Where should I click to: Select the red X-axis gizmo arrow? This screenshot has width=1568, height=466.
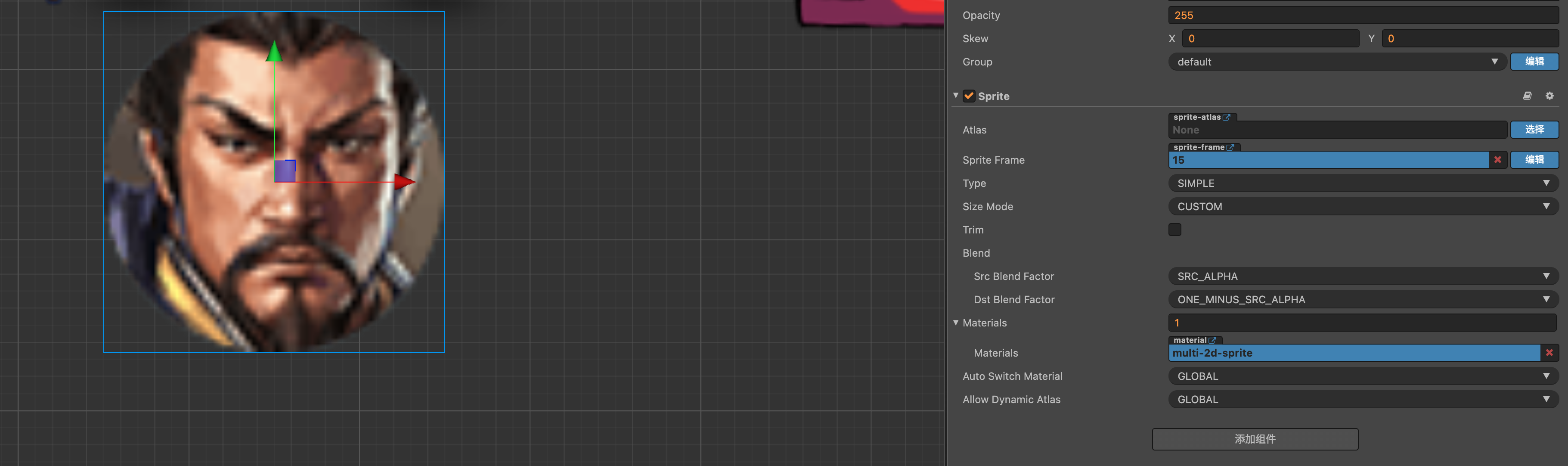click(404, 181)
